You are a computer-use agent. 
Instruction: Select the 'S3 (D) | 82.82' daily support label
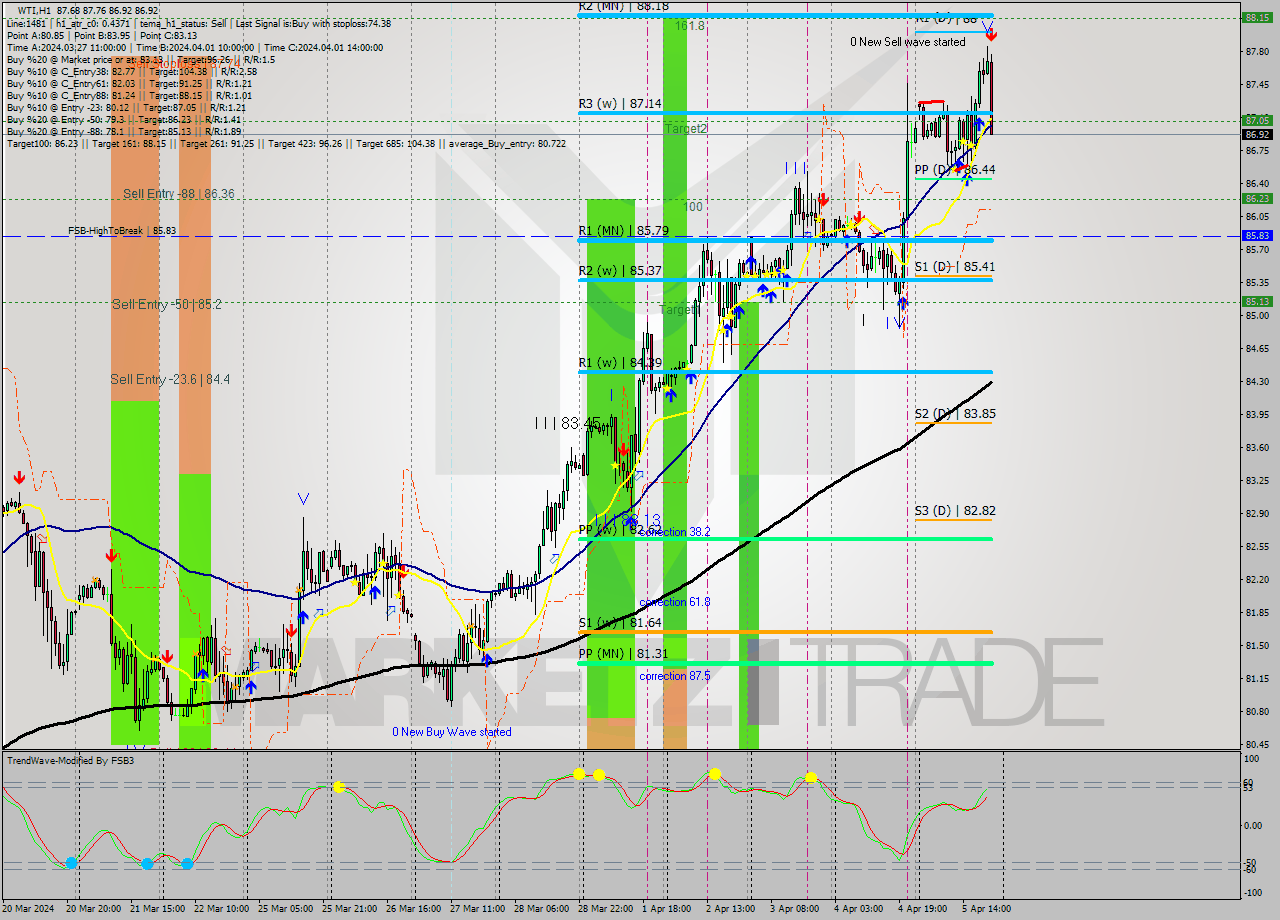coord(955,510)
